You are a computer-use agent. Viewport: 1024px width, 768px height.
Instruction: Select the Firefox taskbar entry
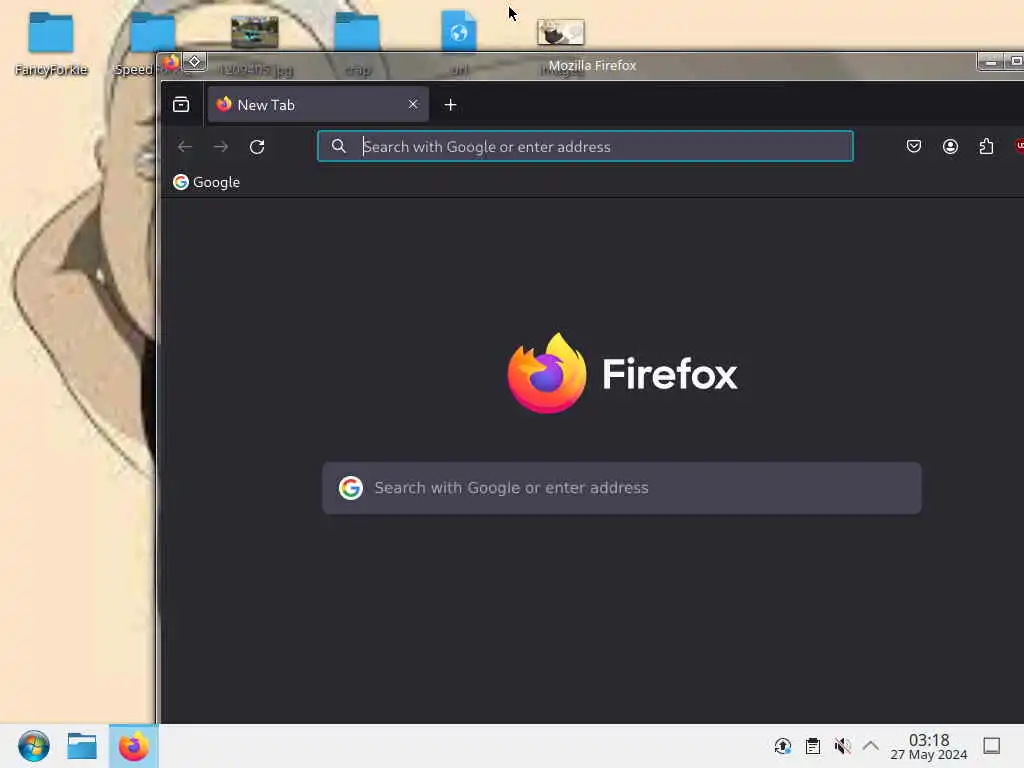click(133, 746)
